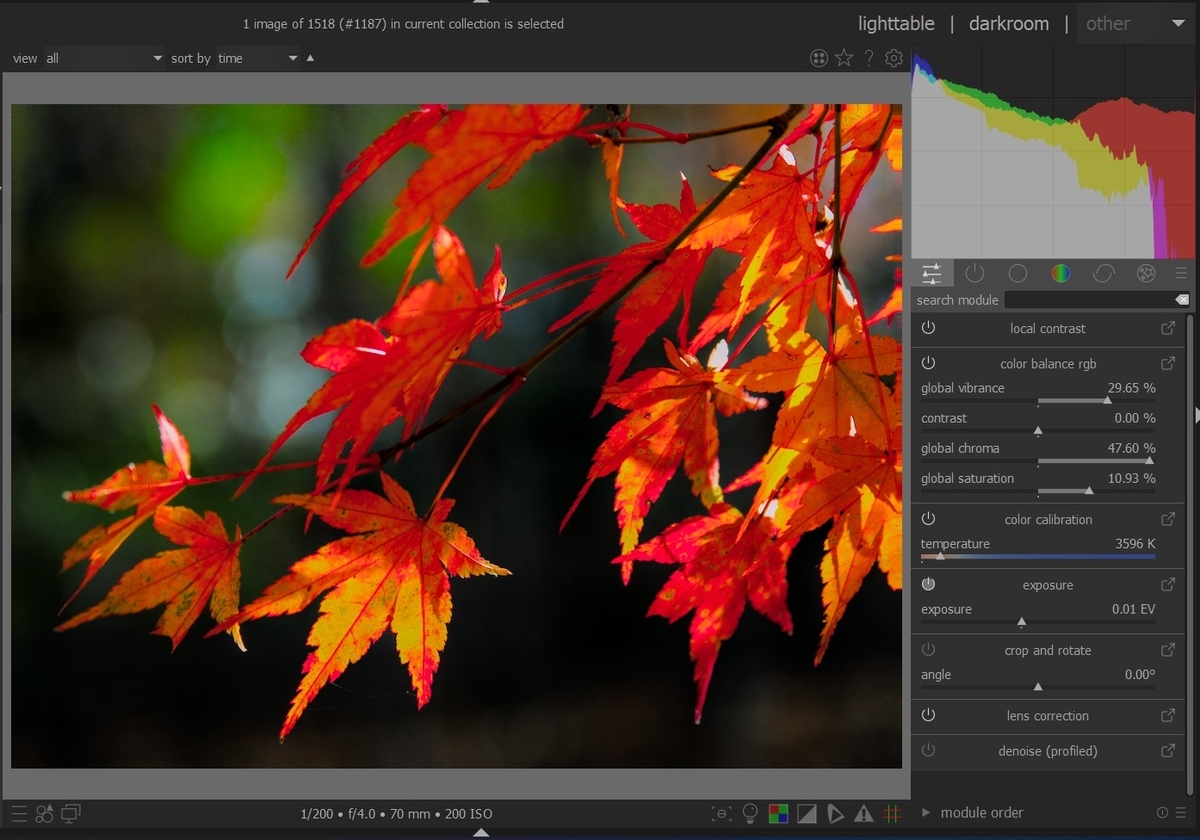Open module groups presets hamburger menu
1200x840 pixels.
coord(1181,273)
